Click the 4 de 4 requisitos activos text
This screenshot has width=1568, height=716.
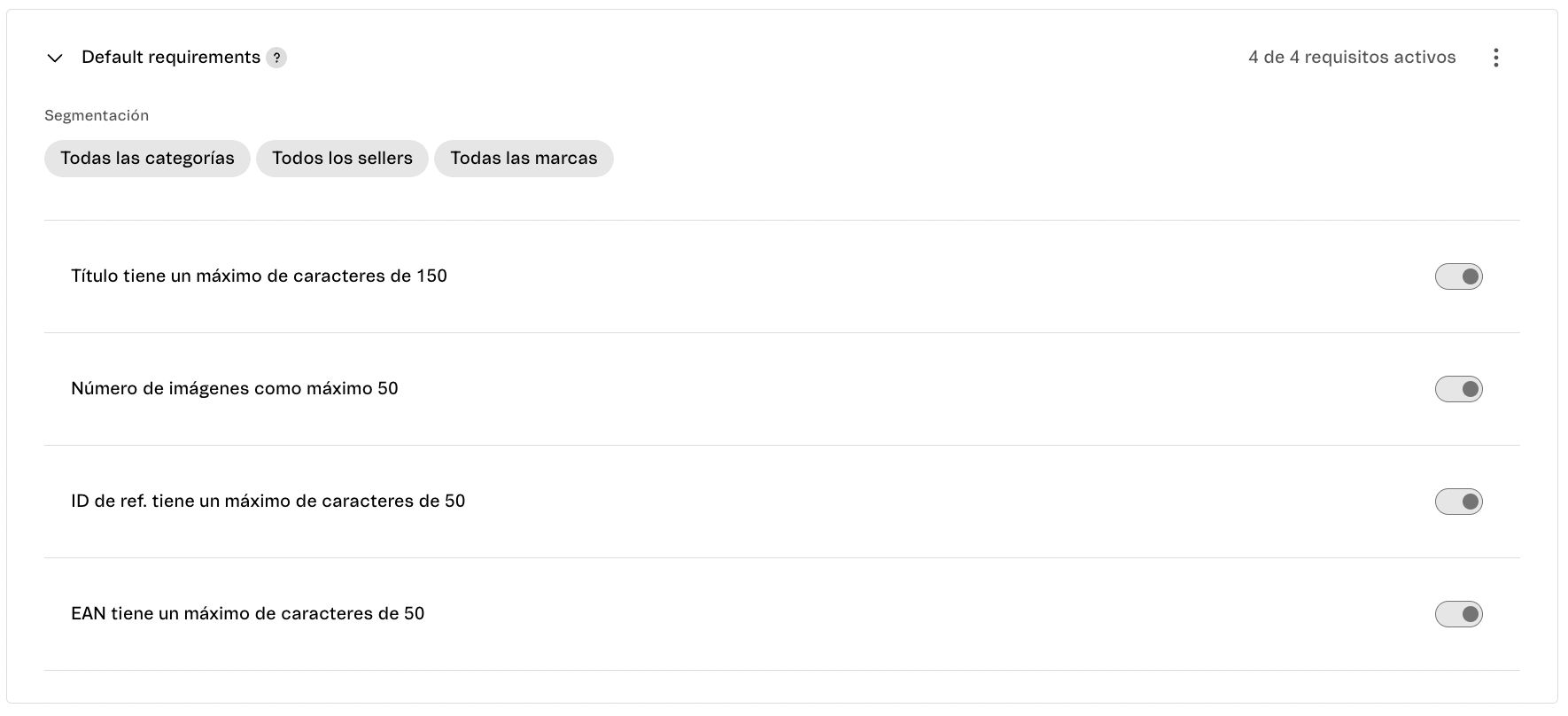[1353, 57]
